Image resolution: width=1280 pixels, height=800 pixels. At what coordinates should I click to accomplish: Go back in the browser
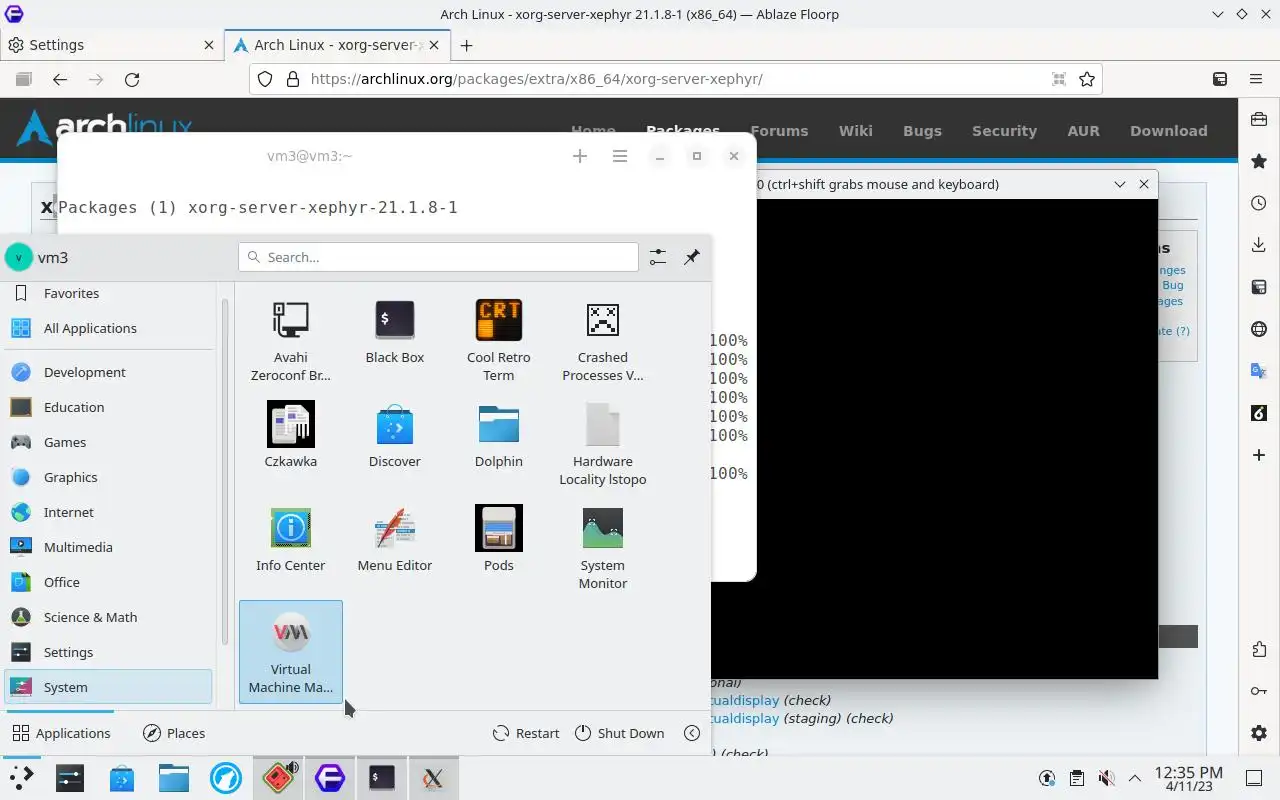pos(60,79)
